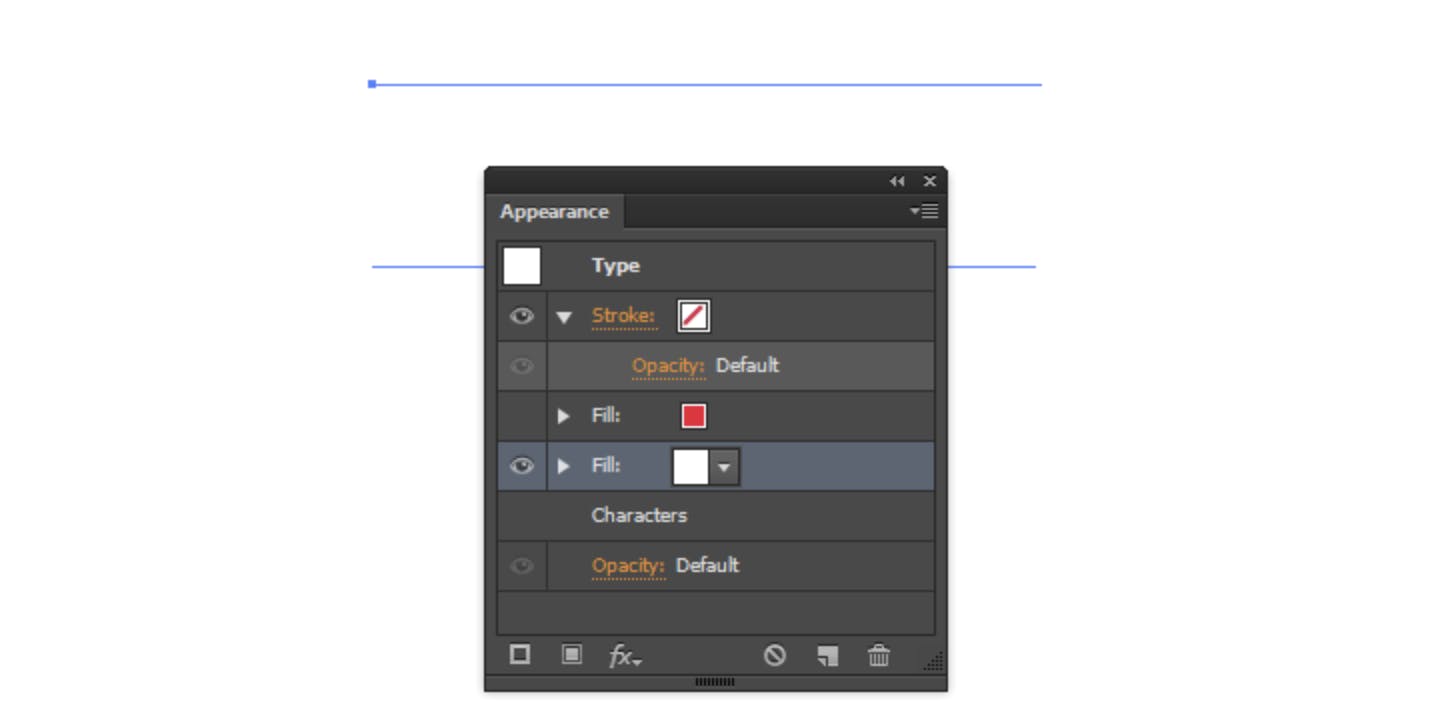Toggle visibility of the stroke's Opacity row
This screenshot has height=724, width=1452.
point(521,366)
